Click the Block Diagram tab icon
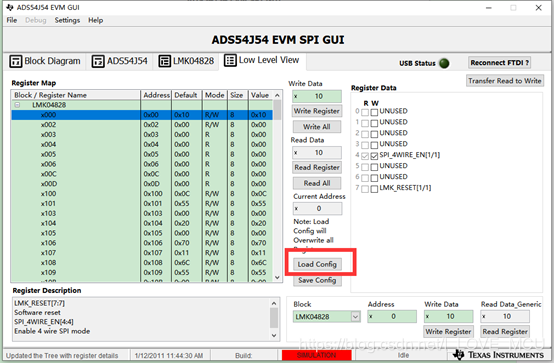Image resolution: width=554 pixels, height=363 pixels. (x=16, y=61)
